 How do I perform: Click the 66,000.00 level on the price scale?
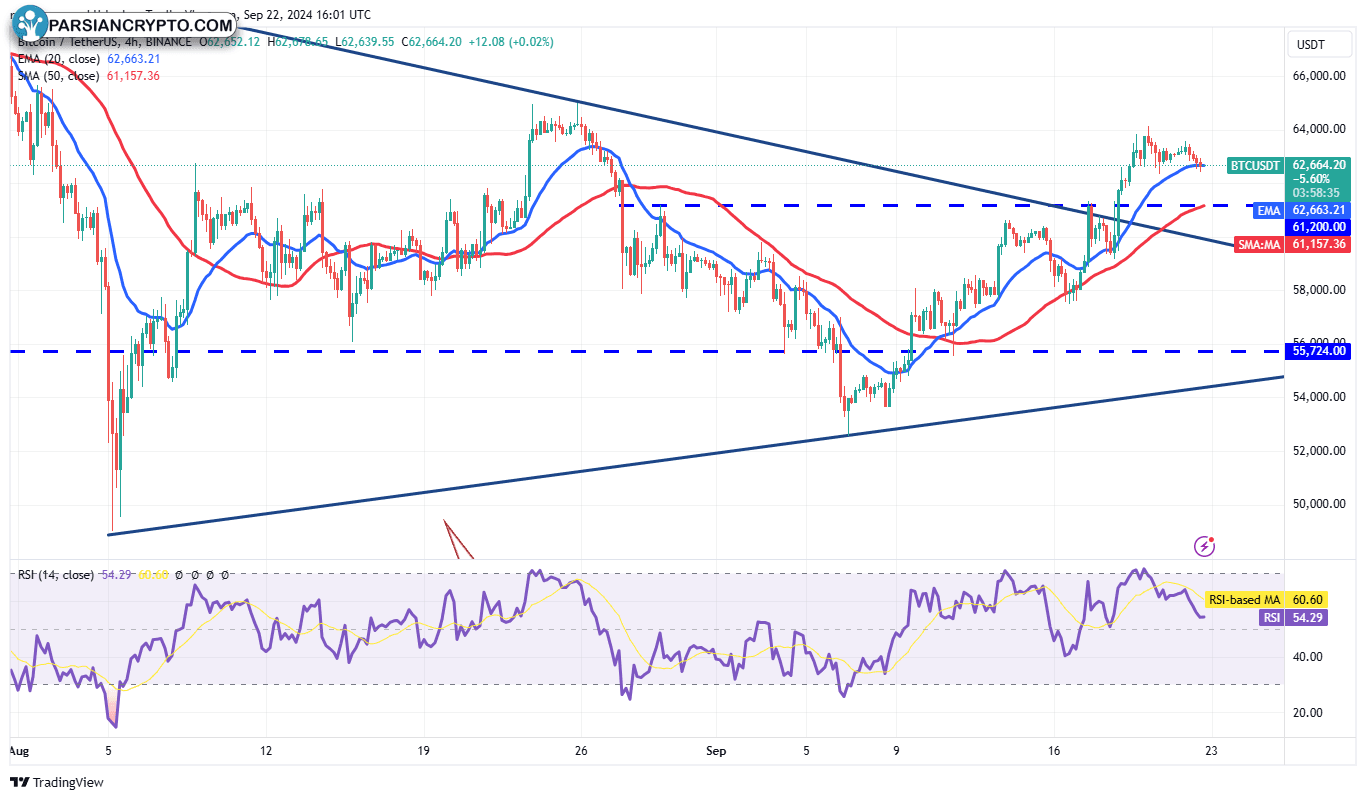[1318, 76]
